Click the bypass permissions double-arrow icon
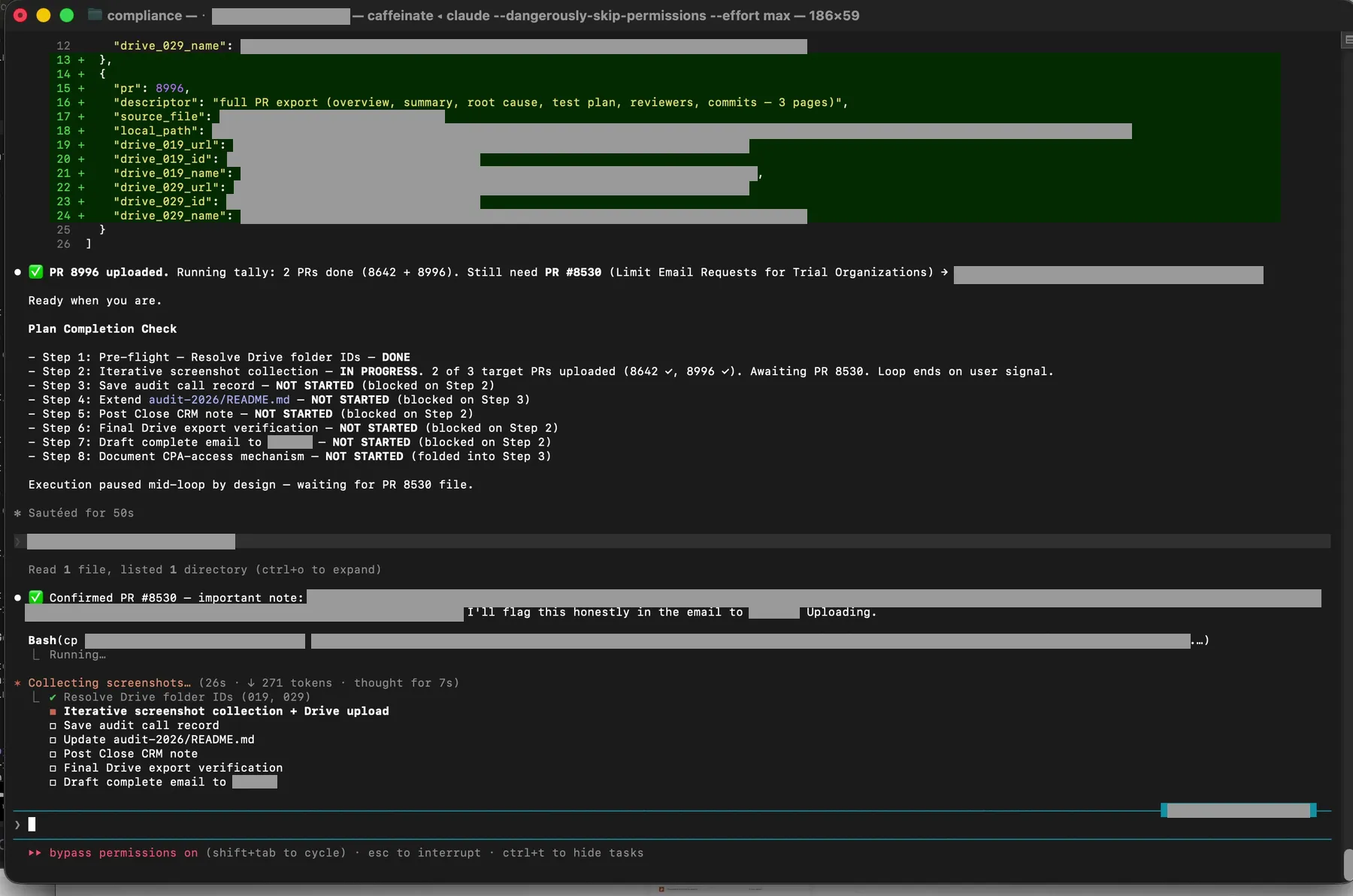The width and height of the screenshot is (1353, 896). pos(35,852)
